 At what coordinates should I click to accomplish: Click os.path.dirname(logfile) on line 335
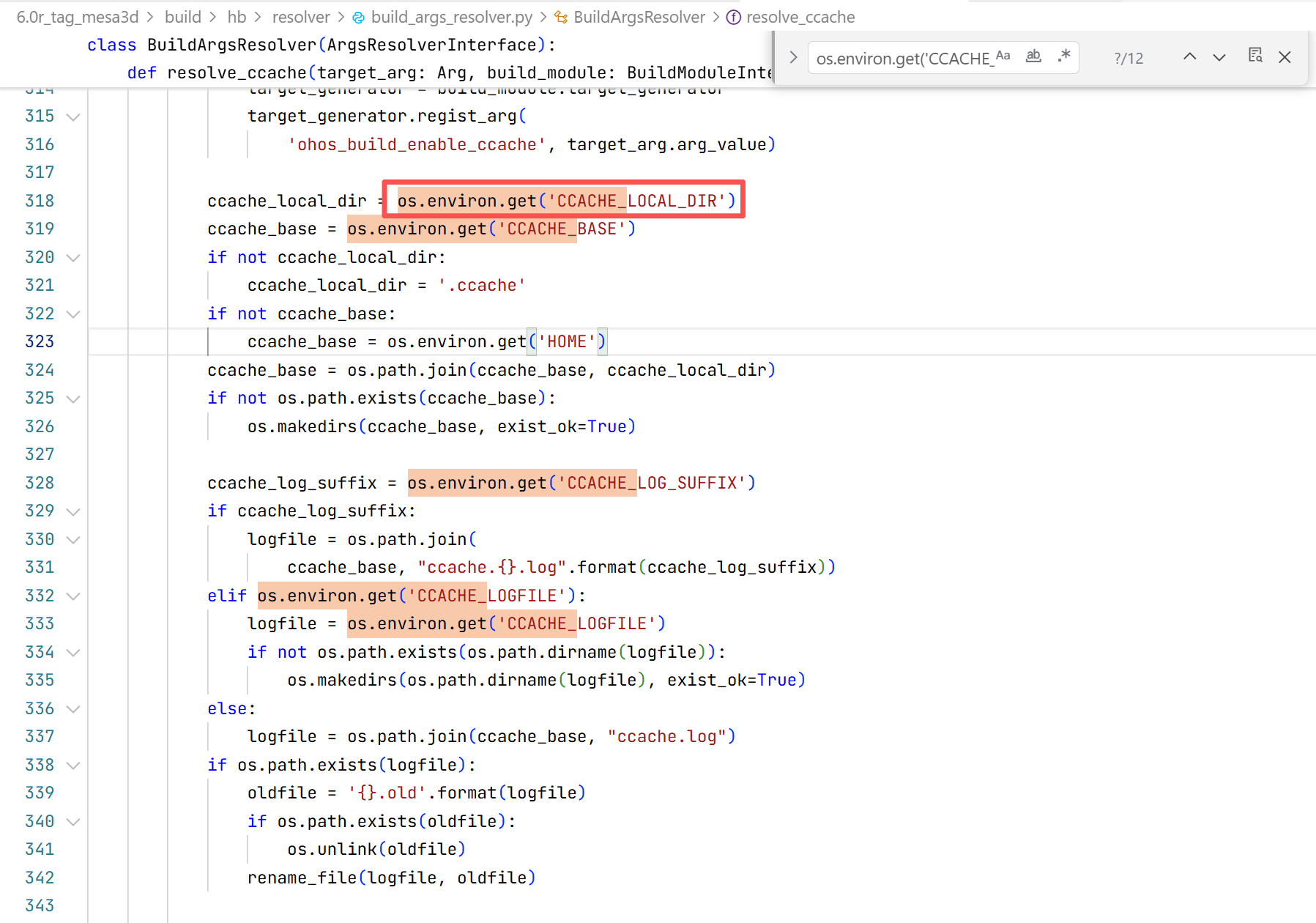click(527, 680)
